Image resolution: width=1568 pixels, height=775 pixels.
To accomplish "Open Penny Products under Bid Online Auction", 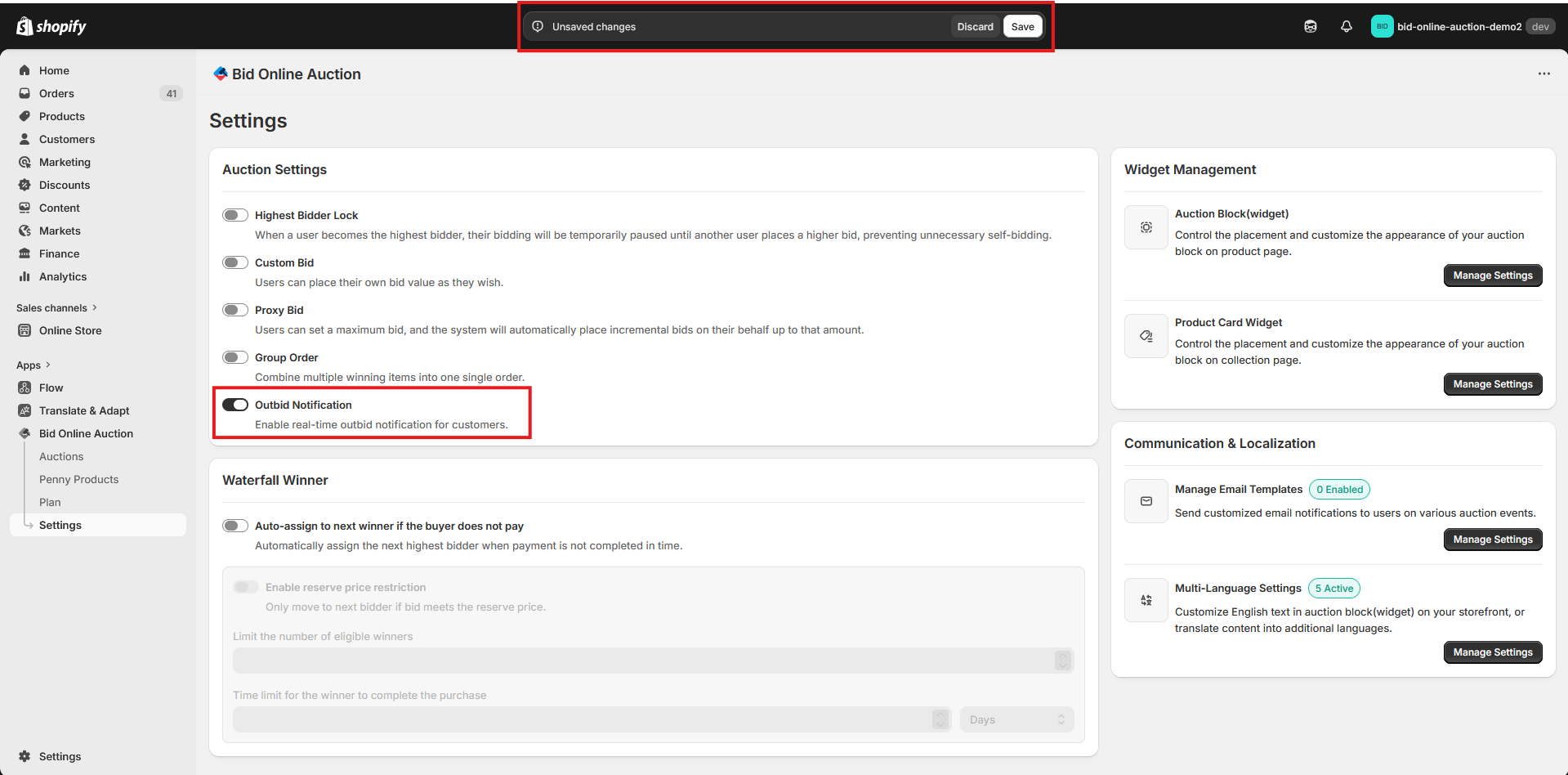I will (78, 479).
